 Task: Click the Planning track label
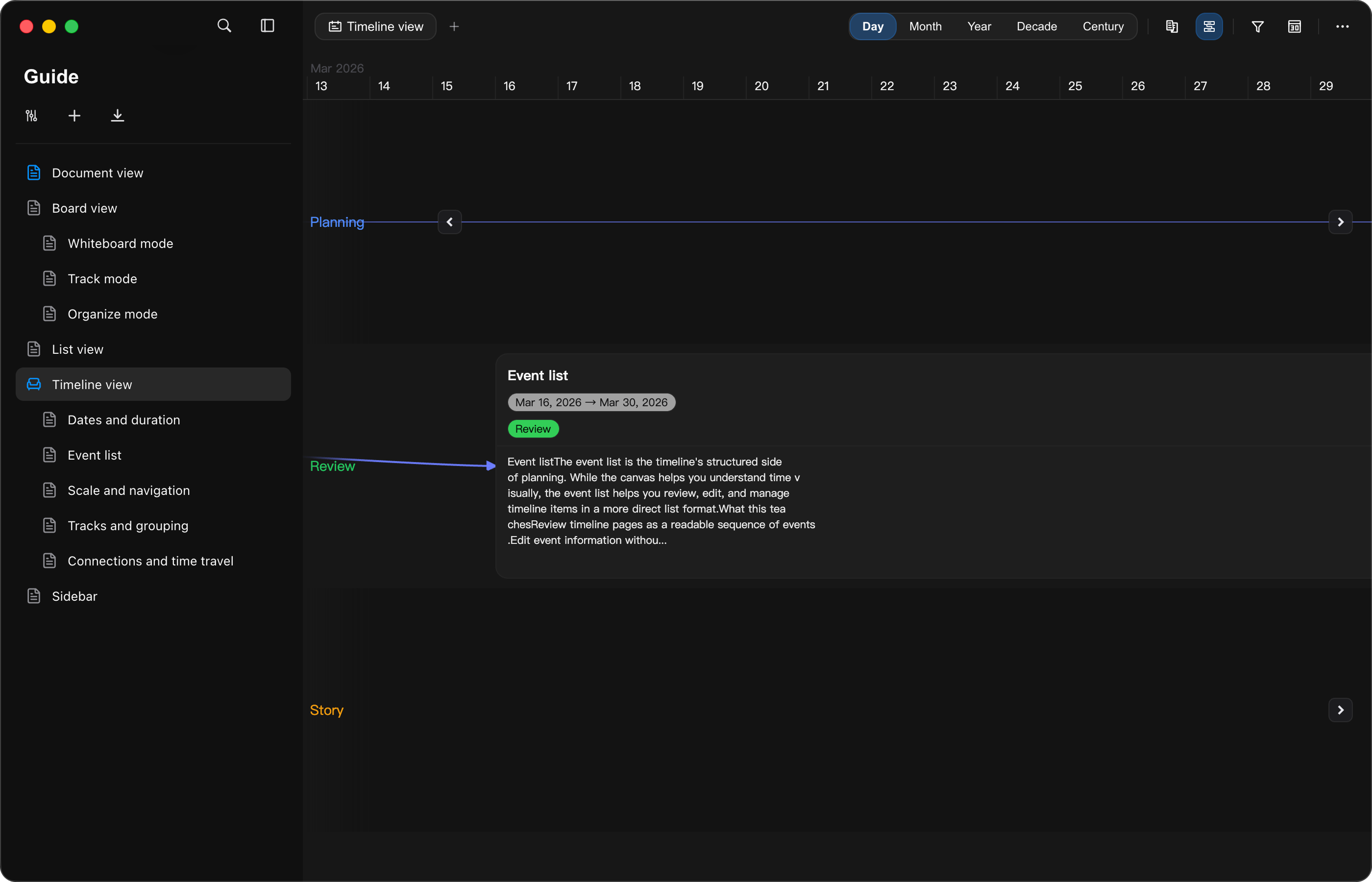coord(337,222)
